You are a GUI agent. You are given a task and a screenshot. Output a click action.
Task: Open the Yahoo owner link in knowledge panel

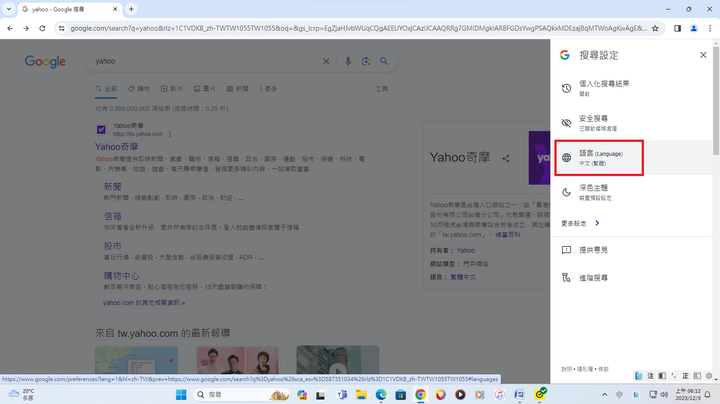coord(466,250)
